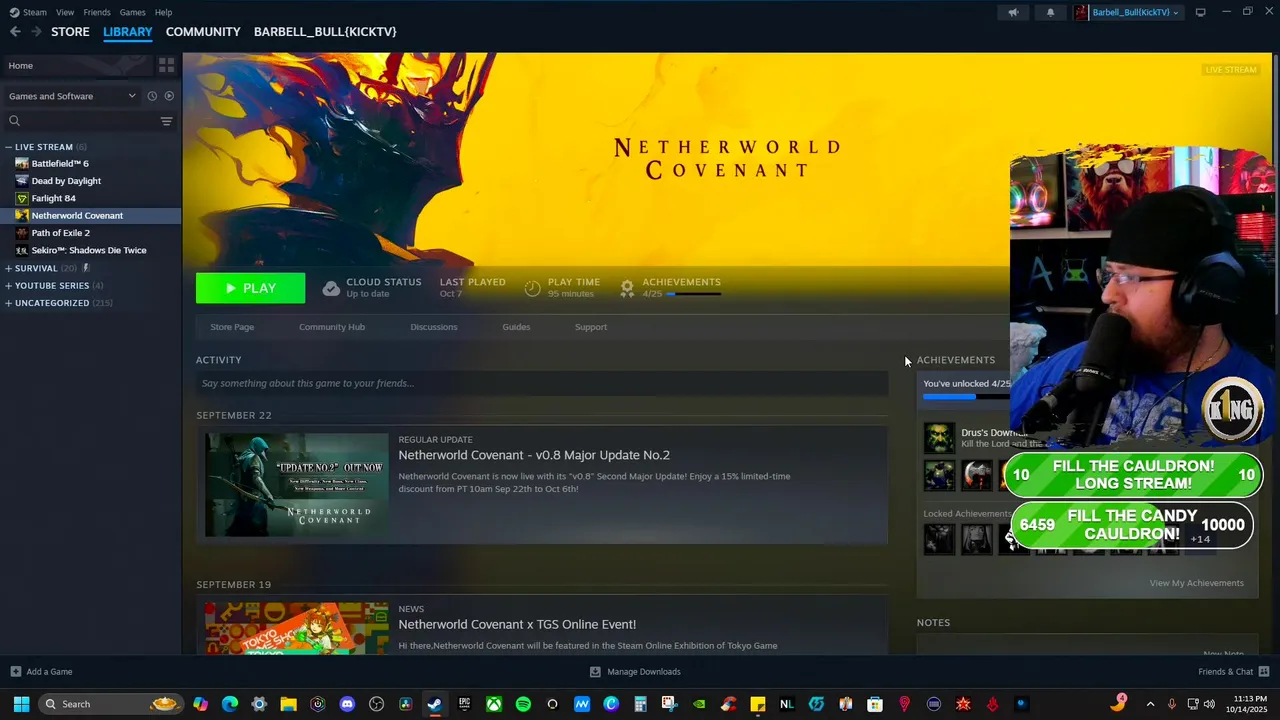Open Spotify from the taskbar
Image resolution: width=1280 pixels, height=720 pixels.
(523, 704)
